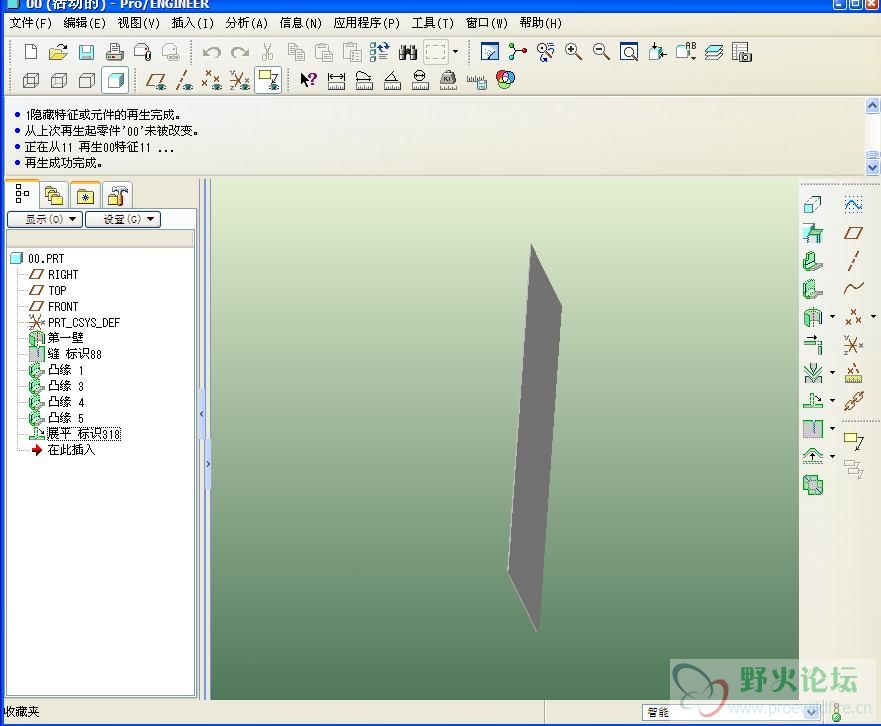This screenshot has height=726, width=881.
Task: Click the zoom in magnifier icon
Action: [573, 52]
